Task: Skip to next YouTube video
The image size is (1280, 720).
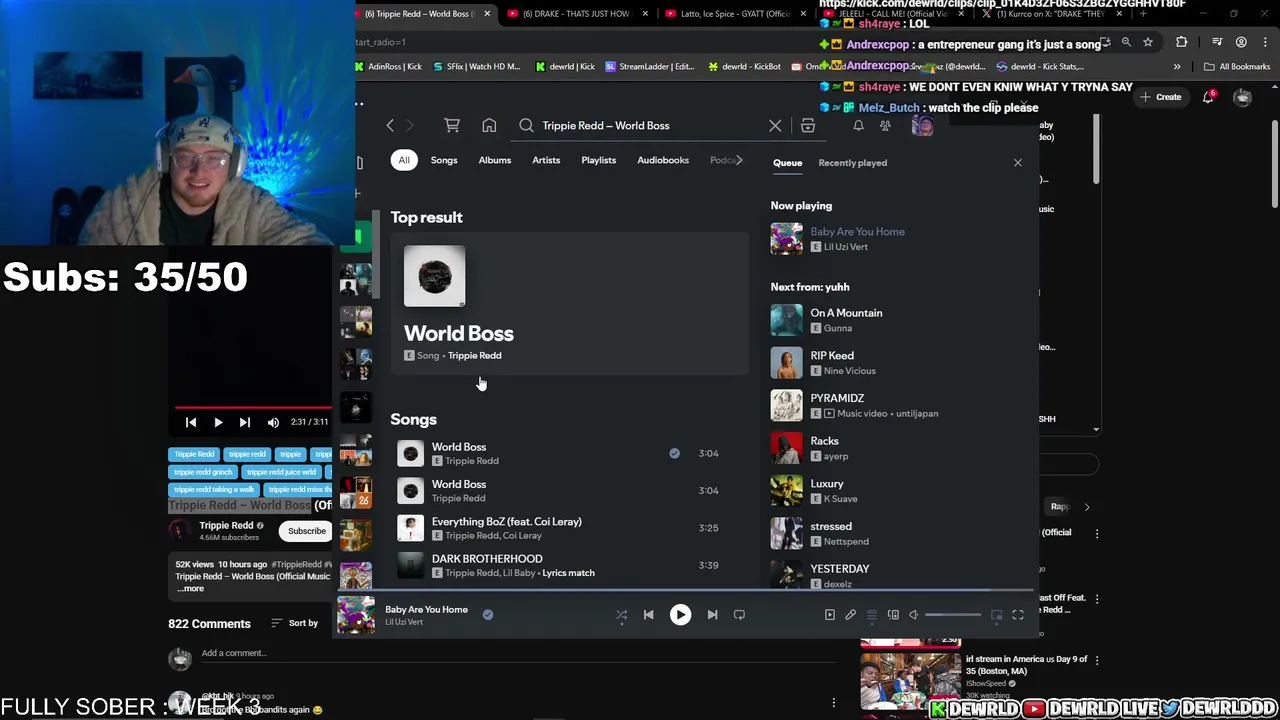Action: click(244, 423)
